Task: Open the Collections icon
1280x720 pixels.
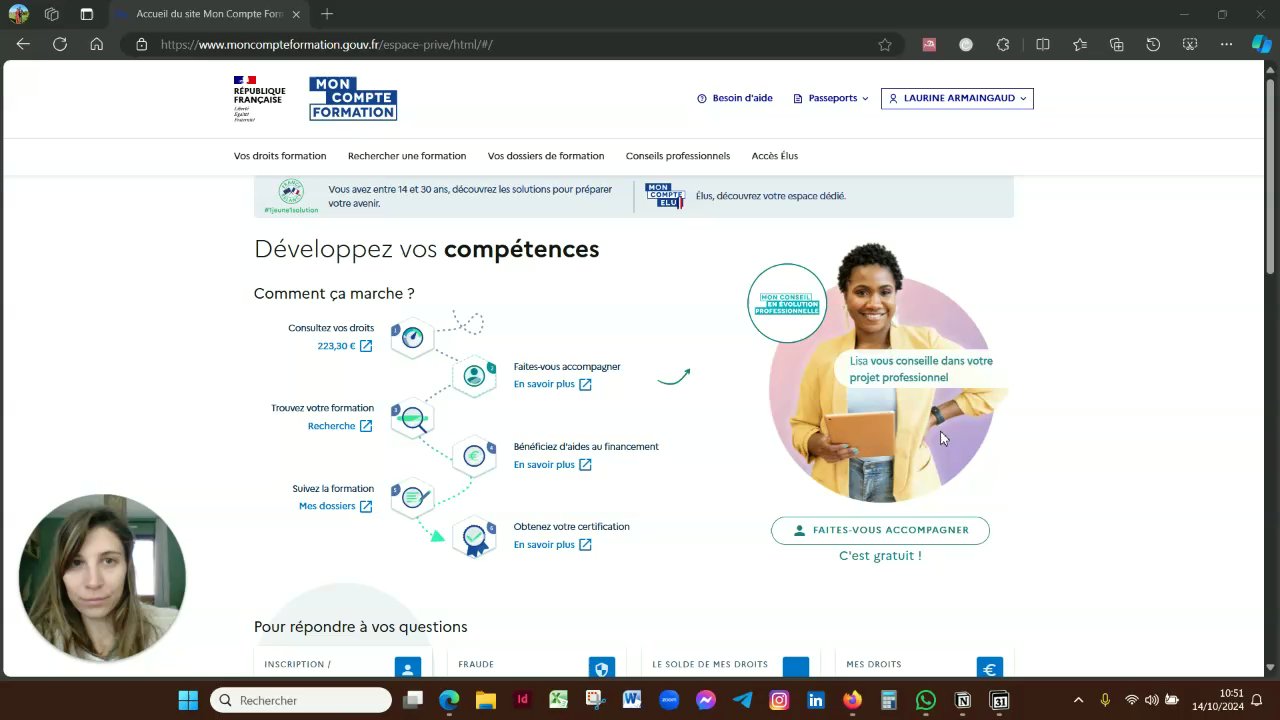Action: (x=1117, y=44)
